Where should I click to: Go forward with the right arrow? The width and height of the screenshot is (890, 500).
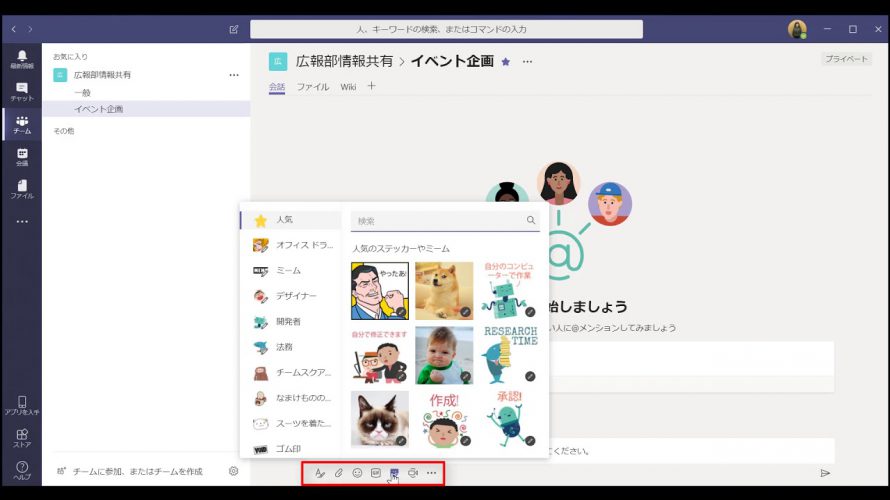pyautogui.click(x=30, y=29)
